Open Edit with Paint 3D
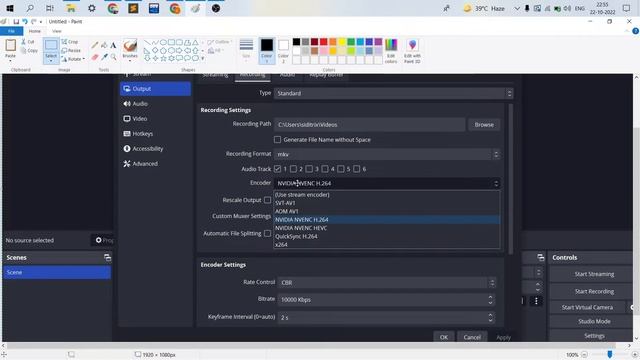The width and height of the screenshot is (640, 360). 412,51
